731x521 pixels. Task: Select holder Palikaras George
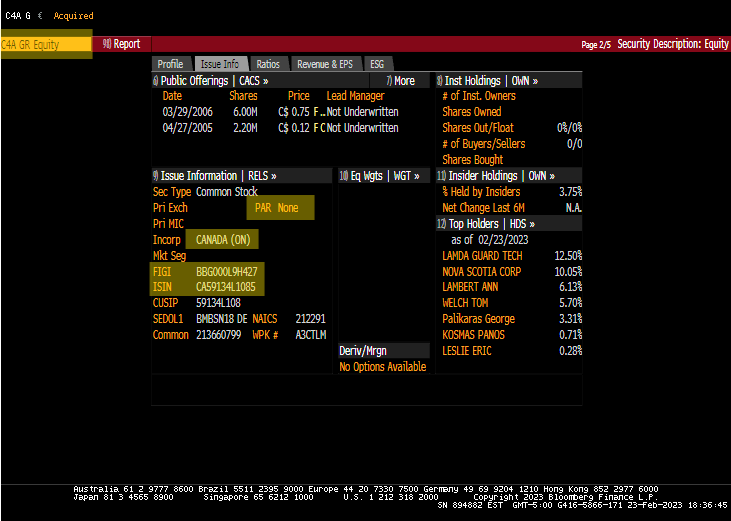(478, 319)
